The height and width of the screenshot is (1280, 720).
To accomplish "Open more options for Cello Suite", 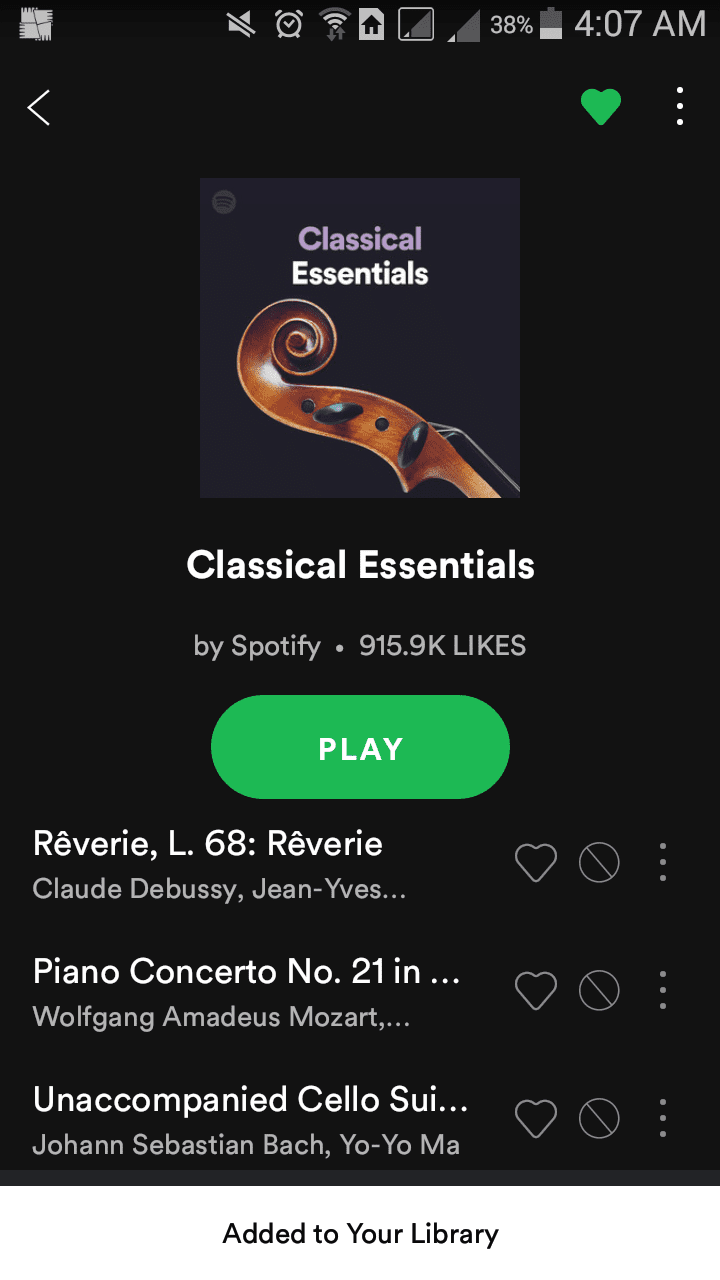I will [x=662, y=1118].
